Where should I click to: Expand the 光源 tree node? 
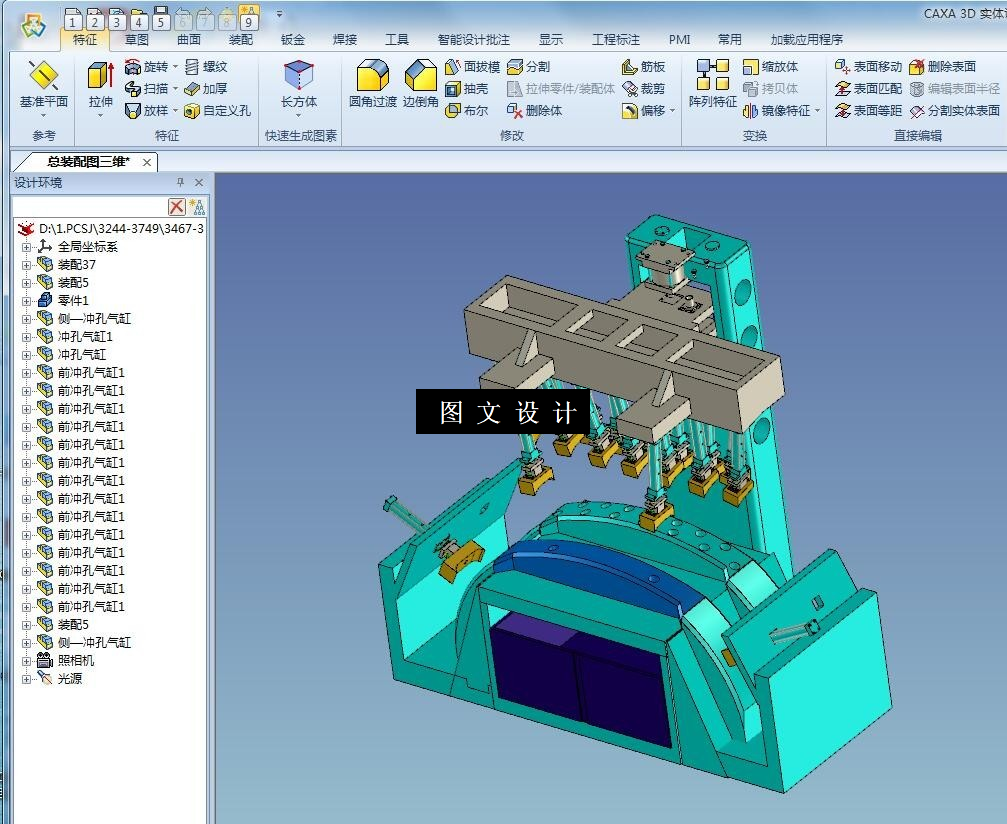(x=26, y=678)
